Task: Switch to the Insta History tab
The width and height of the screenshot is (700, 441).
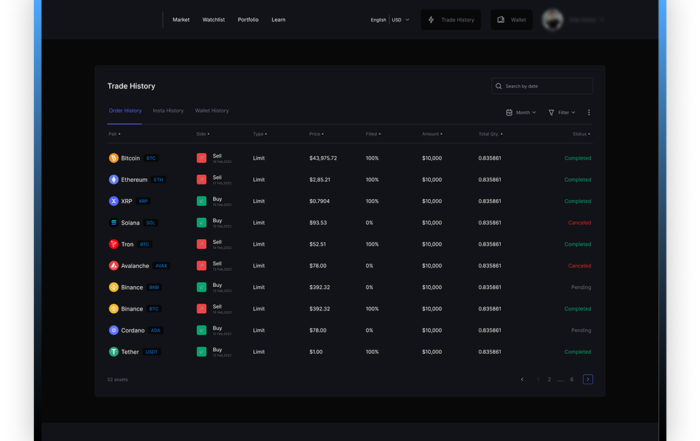Action: coord(168,111)
